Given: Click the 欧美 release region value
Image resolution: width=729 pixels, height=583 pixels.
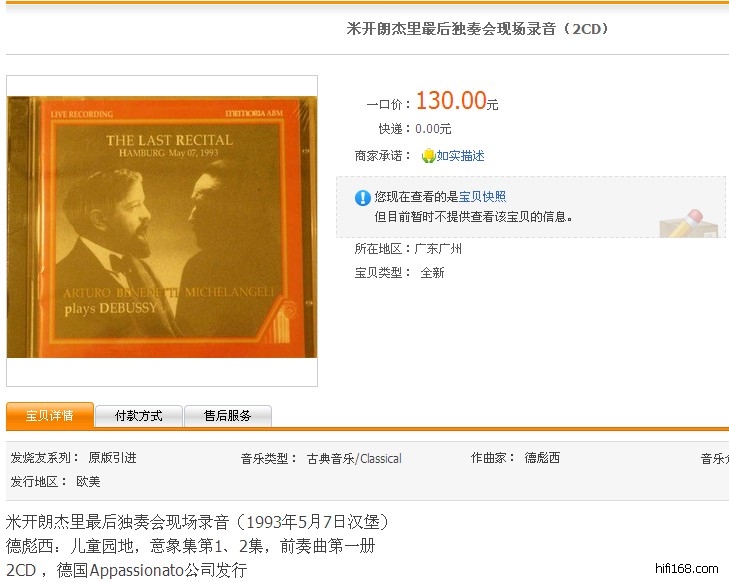Looking at the screenshot, I should coord(88,481).
